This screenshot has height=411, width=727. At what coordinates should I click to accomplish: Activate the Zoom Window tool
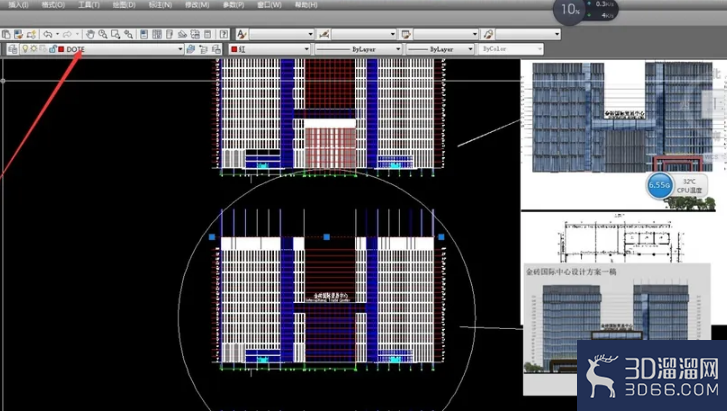(115, 34)
